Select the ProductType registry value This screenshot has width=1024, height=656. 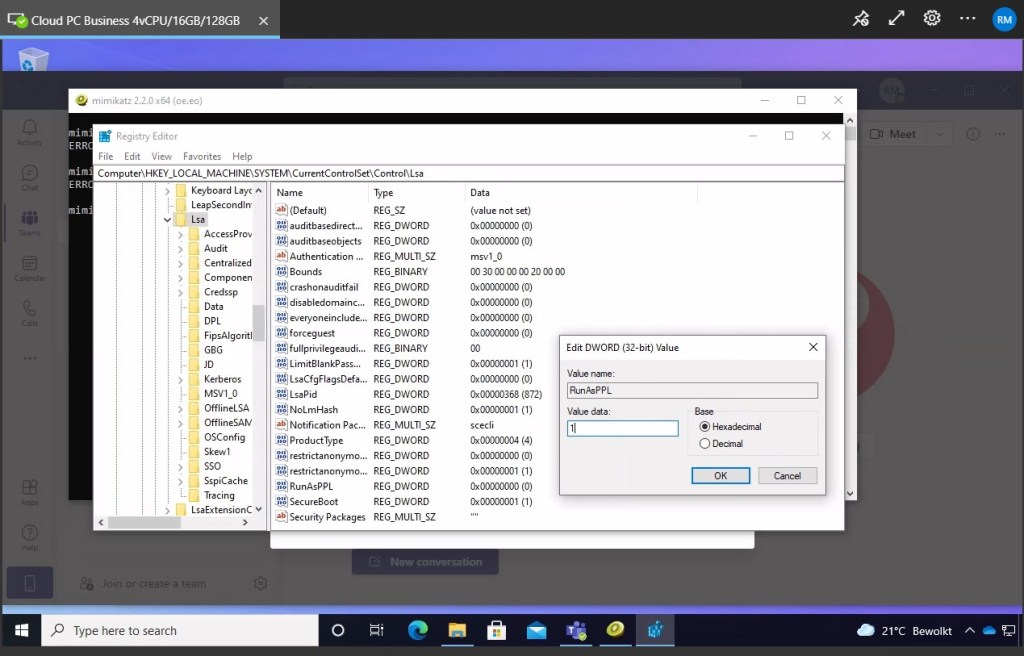pyautogui.click(x=316, y=440)
